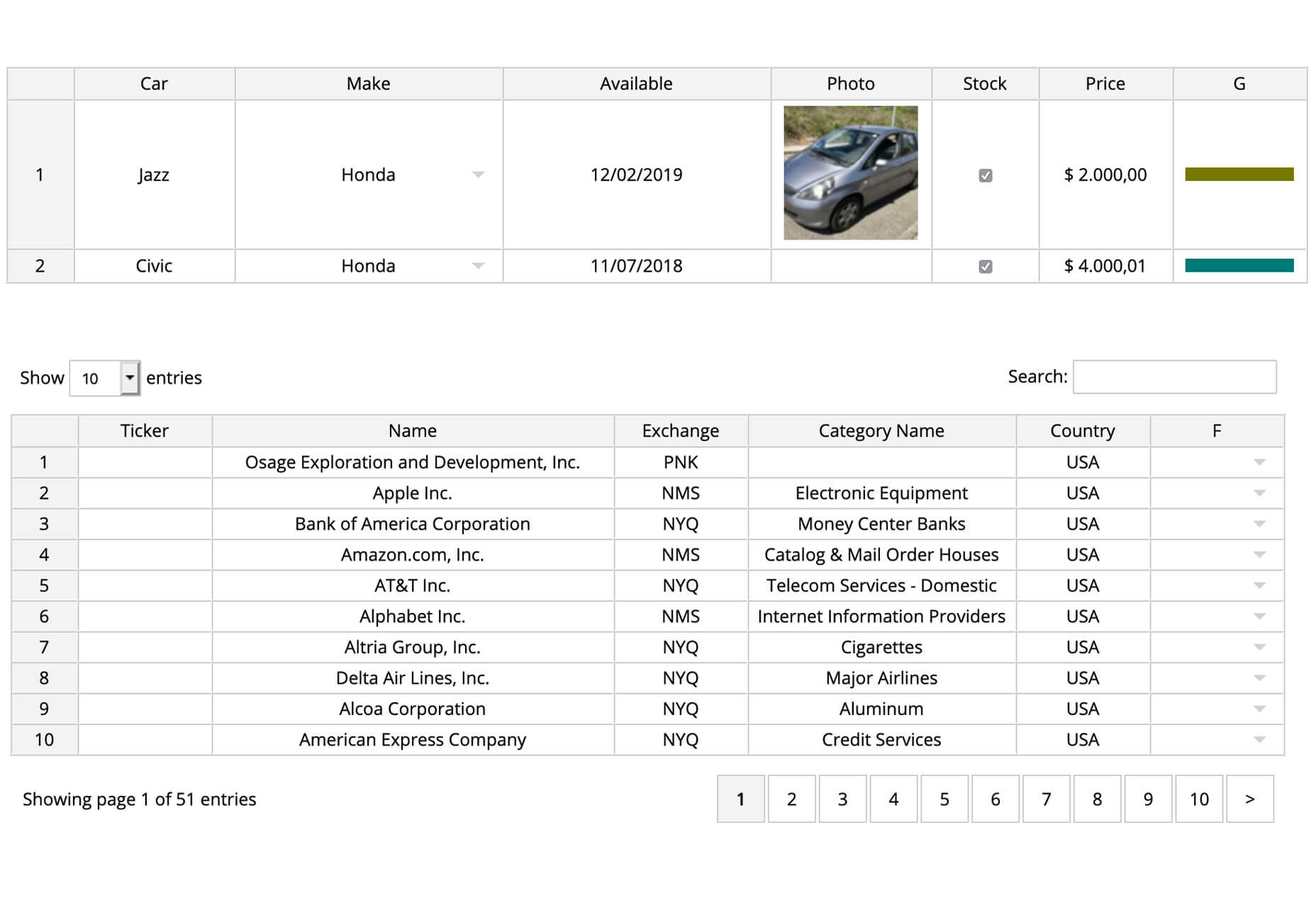Image resolution: width=1316 pixels, height=908 pixels.
Task: Select the Price column header
Action: (1105, 84)
